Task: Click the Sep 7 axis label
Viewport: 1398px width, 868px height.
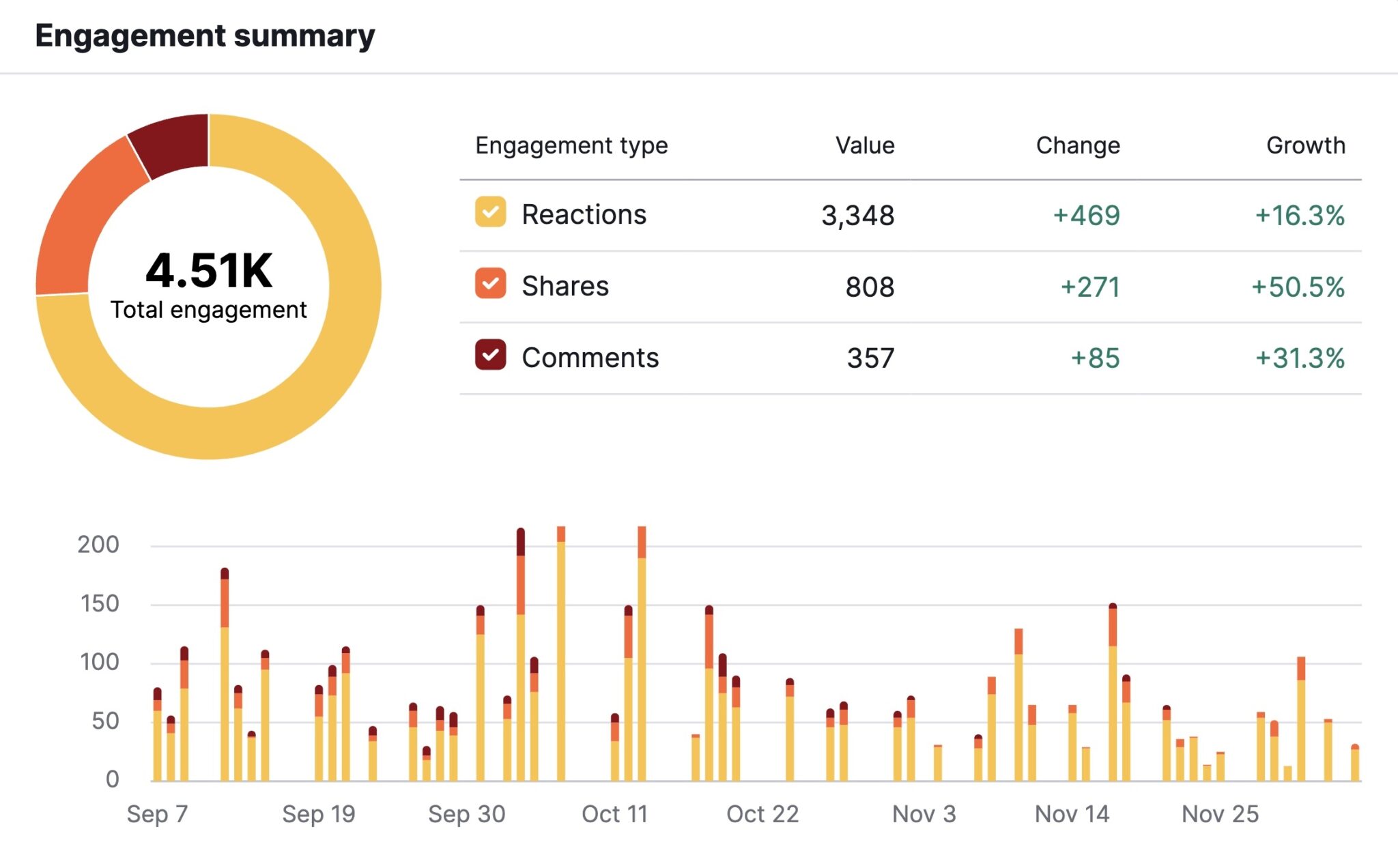Action: point(157,814)
